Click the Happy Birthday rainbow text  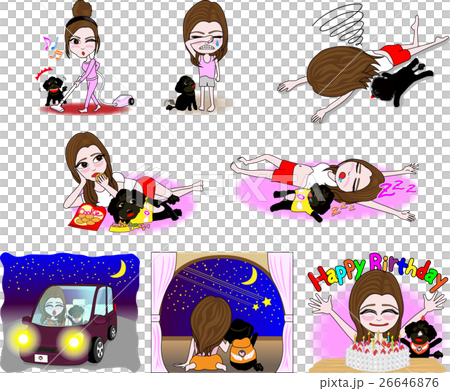pos(377,272)
